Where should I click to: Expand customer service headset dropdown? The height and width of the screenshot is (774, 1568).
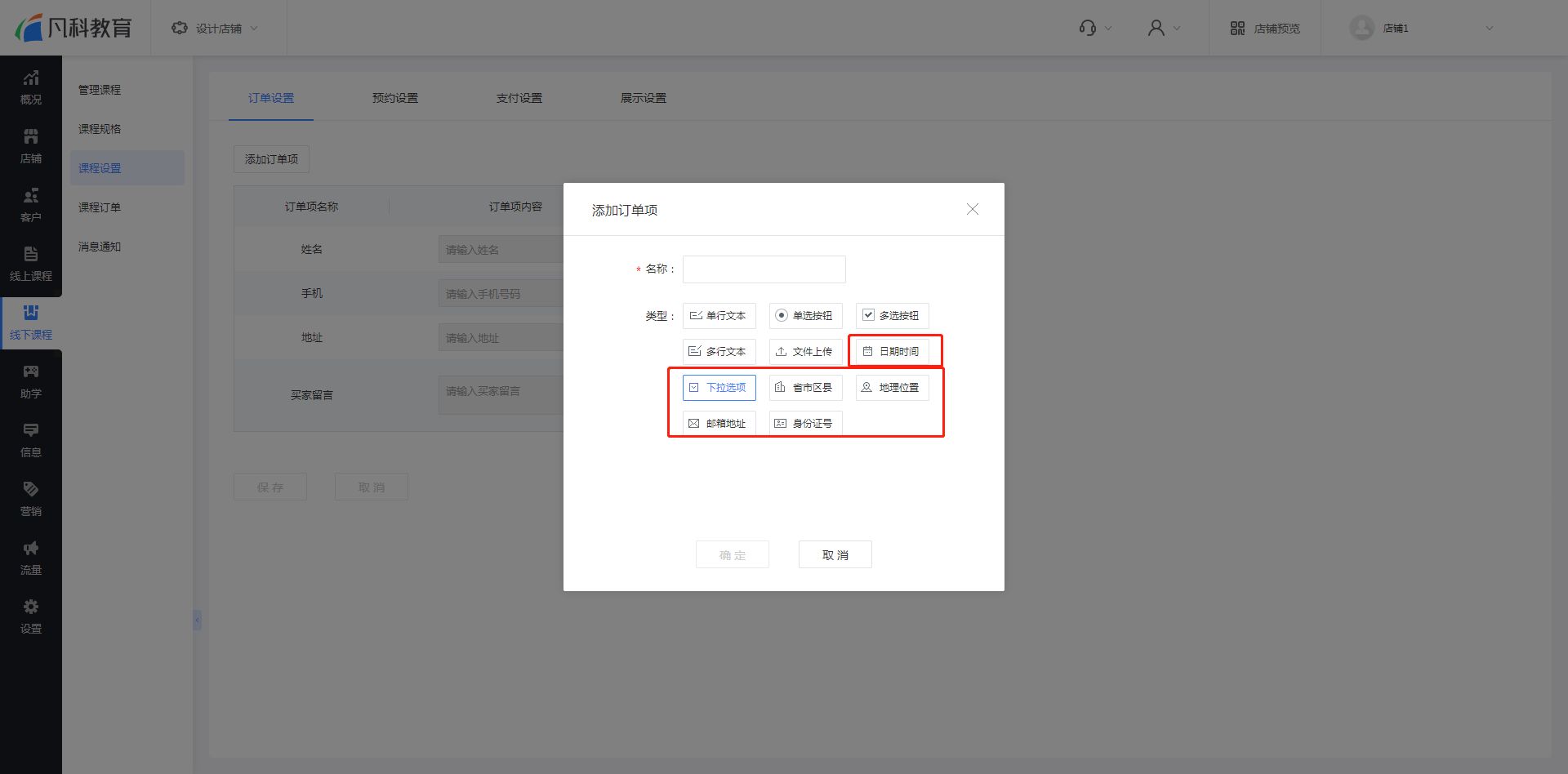pos(1095,29)
